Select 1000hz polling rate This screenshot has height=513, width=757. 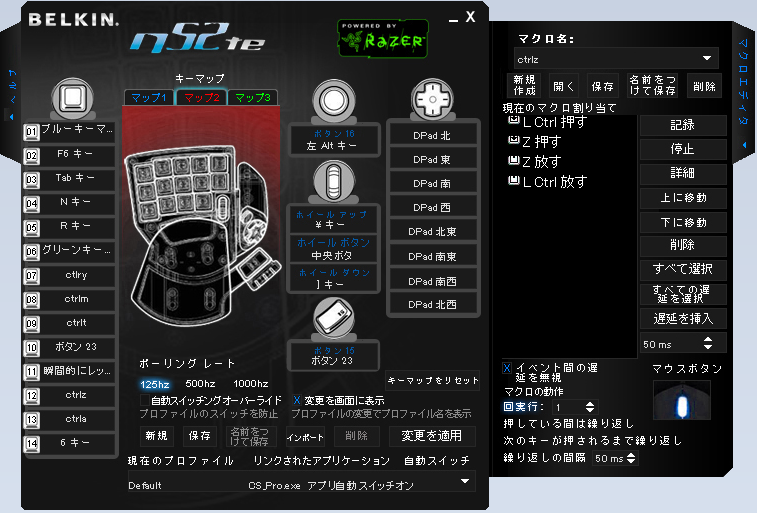(251, 384)
